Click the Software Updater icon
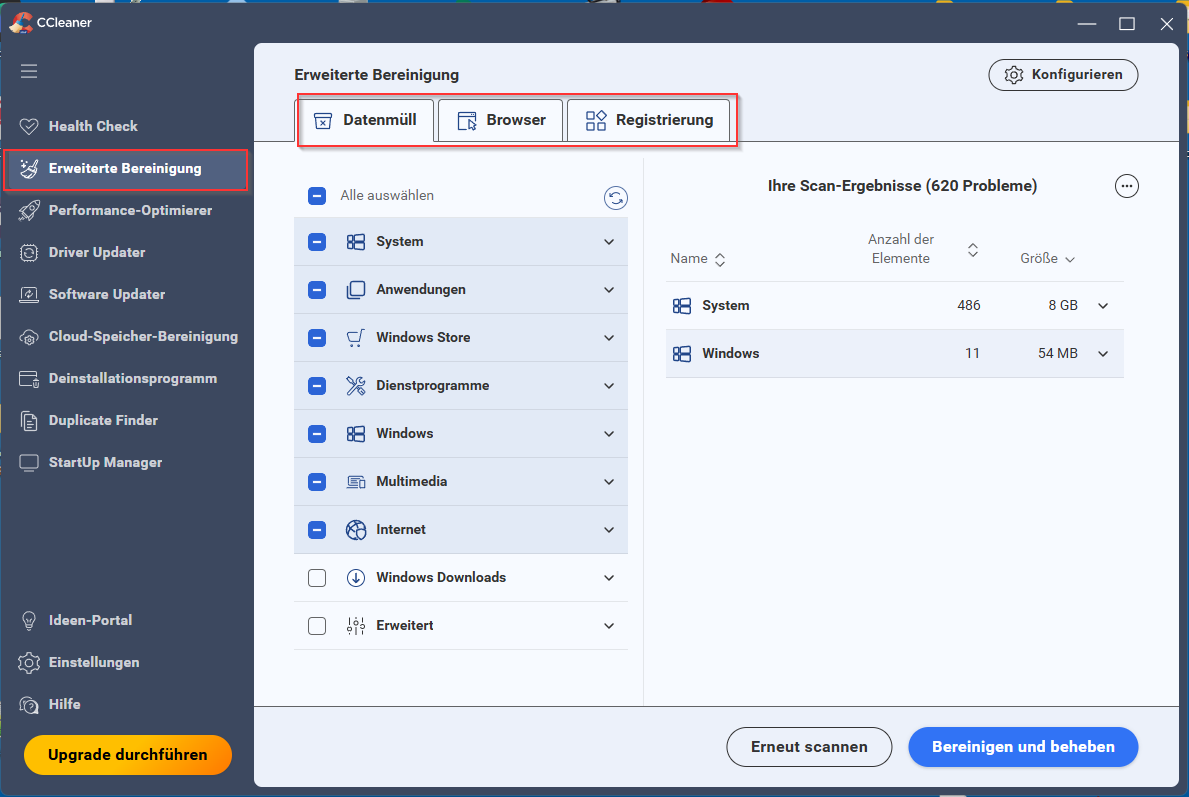This screenshot has width=1189, height=797. click(29, 294)
